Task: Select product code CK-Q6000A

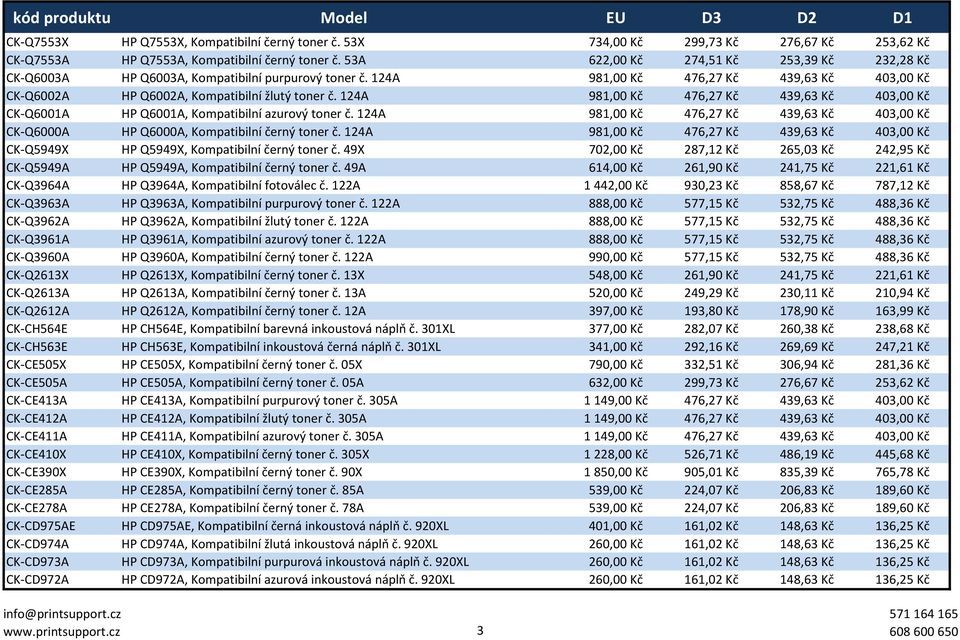Action: [x=37, y=132]
